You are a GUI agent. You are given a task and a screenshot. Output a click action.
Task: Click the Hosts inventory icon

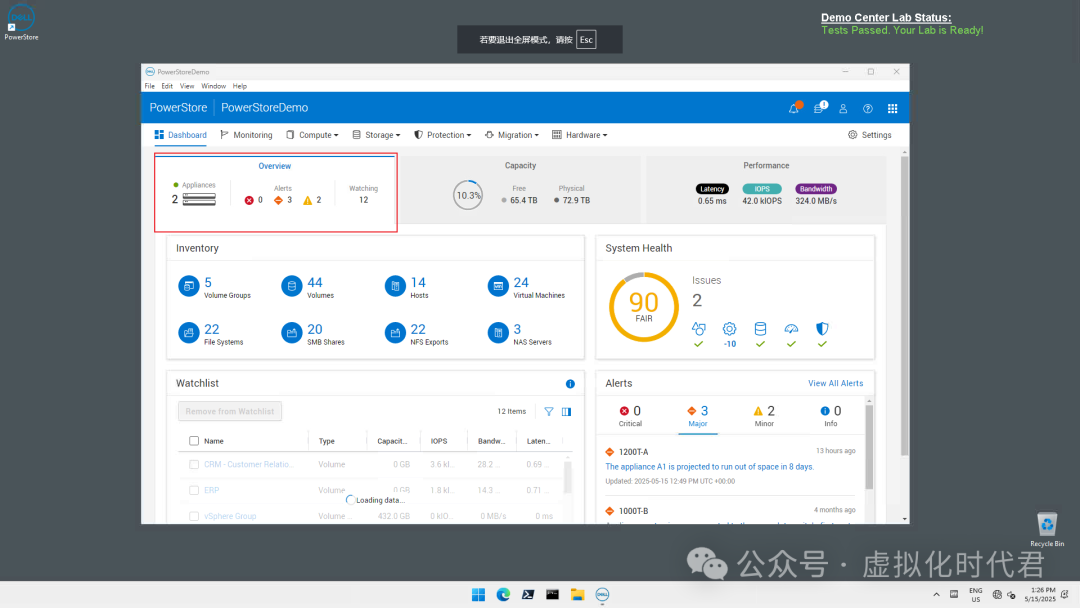(x=395, y=286)
